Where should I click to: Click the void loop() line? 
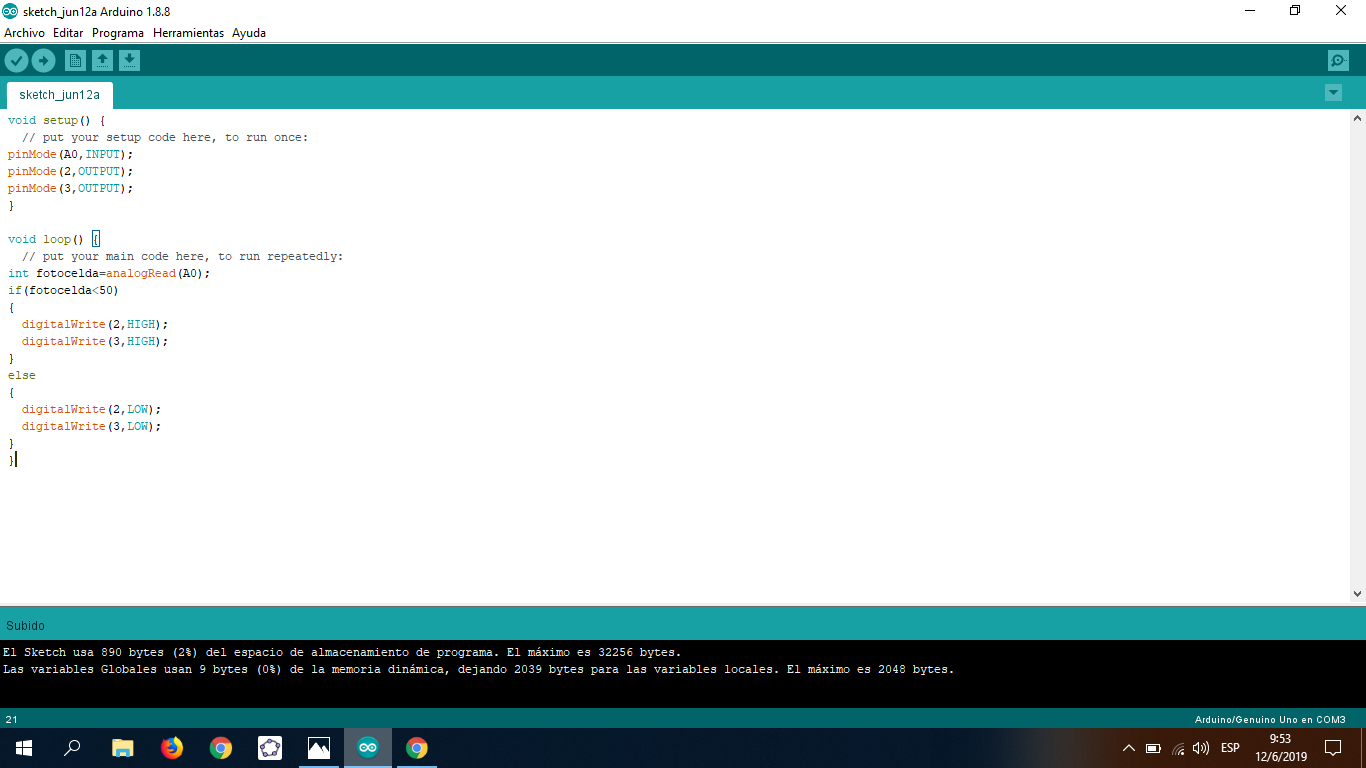tap(54, 239)
